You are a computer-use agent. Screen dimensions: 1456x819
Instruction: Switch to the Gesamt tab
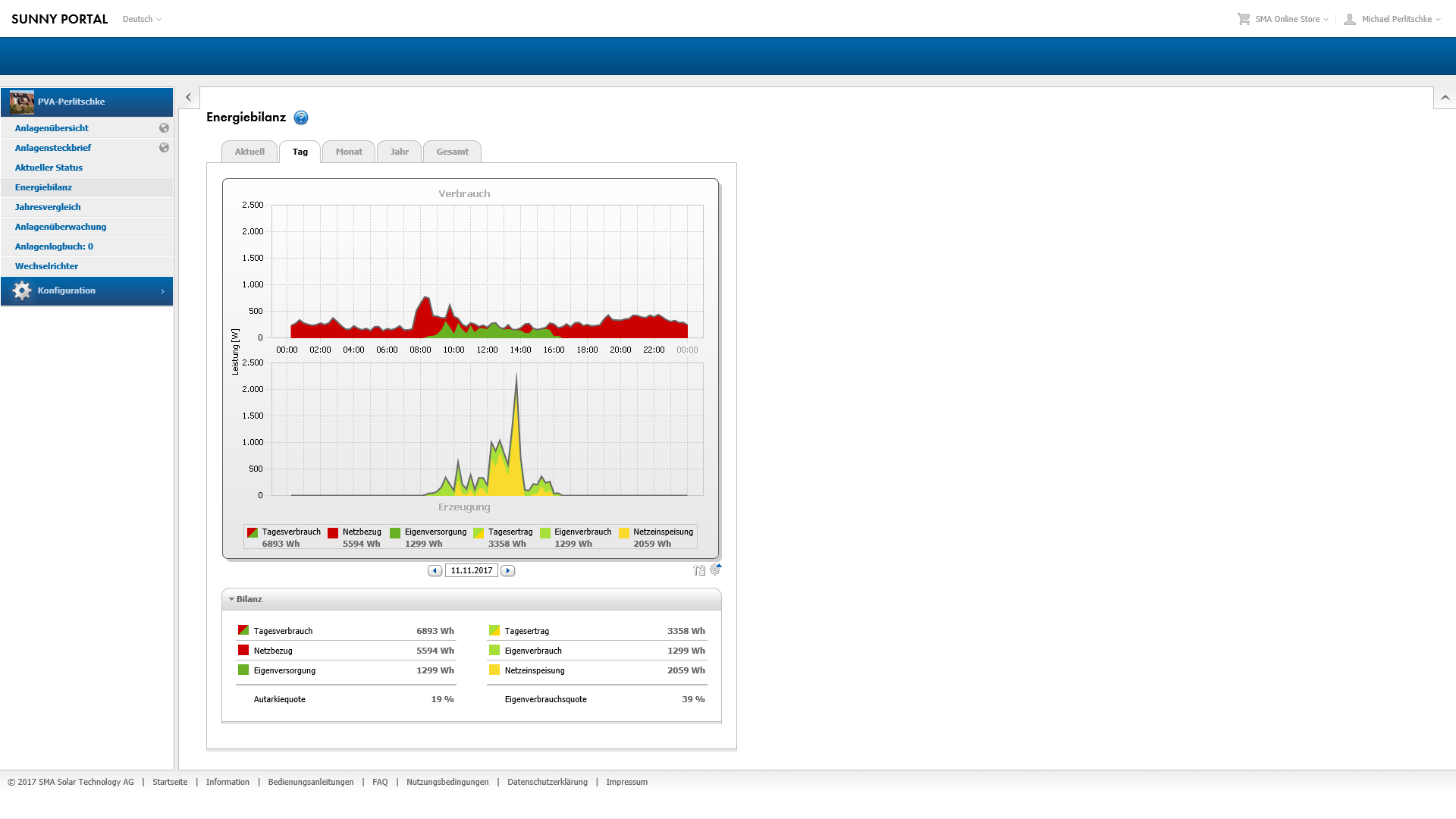click(x=452, y=152)
